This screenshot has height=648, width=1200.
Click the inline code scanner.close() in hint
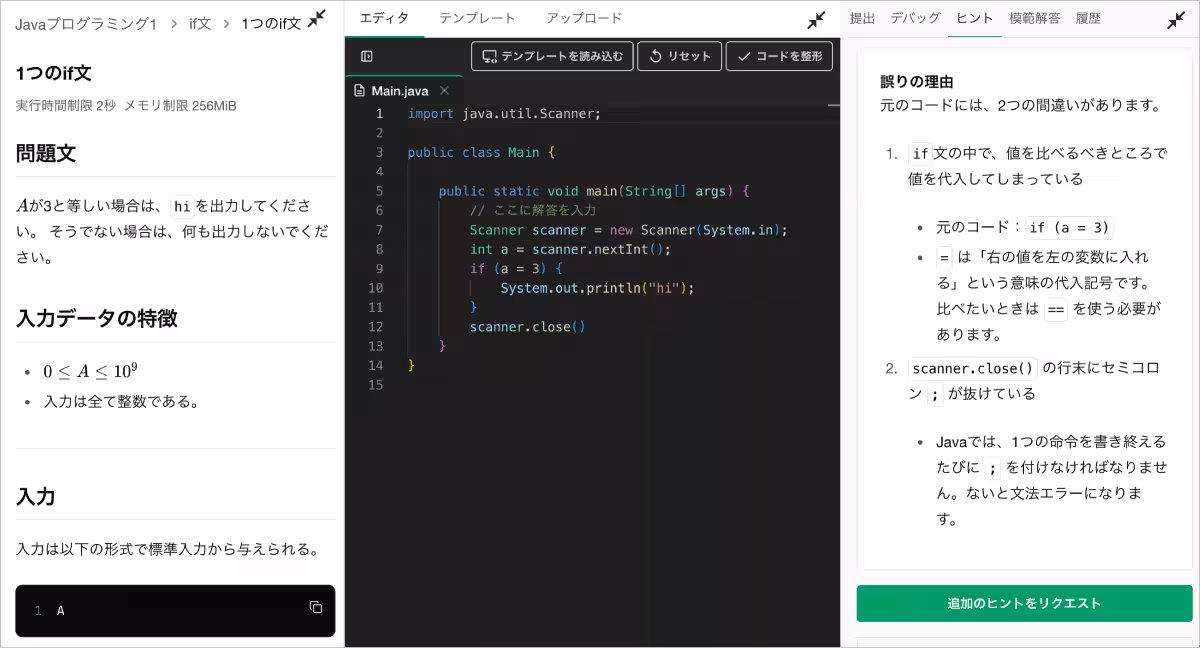click(972, 368)
